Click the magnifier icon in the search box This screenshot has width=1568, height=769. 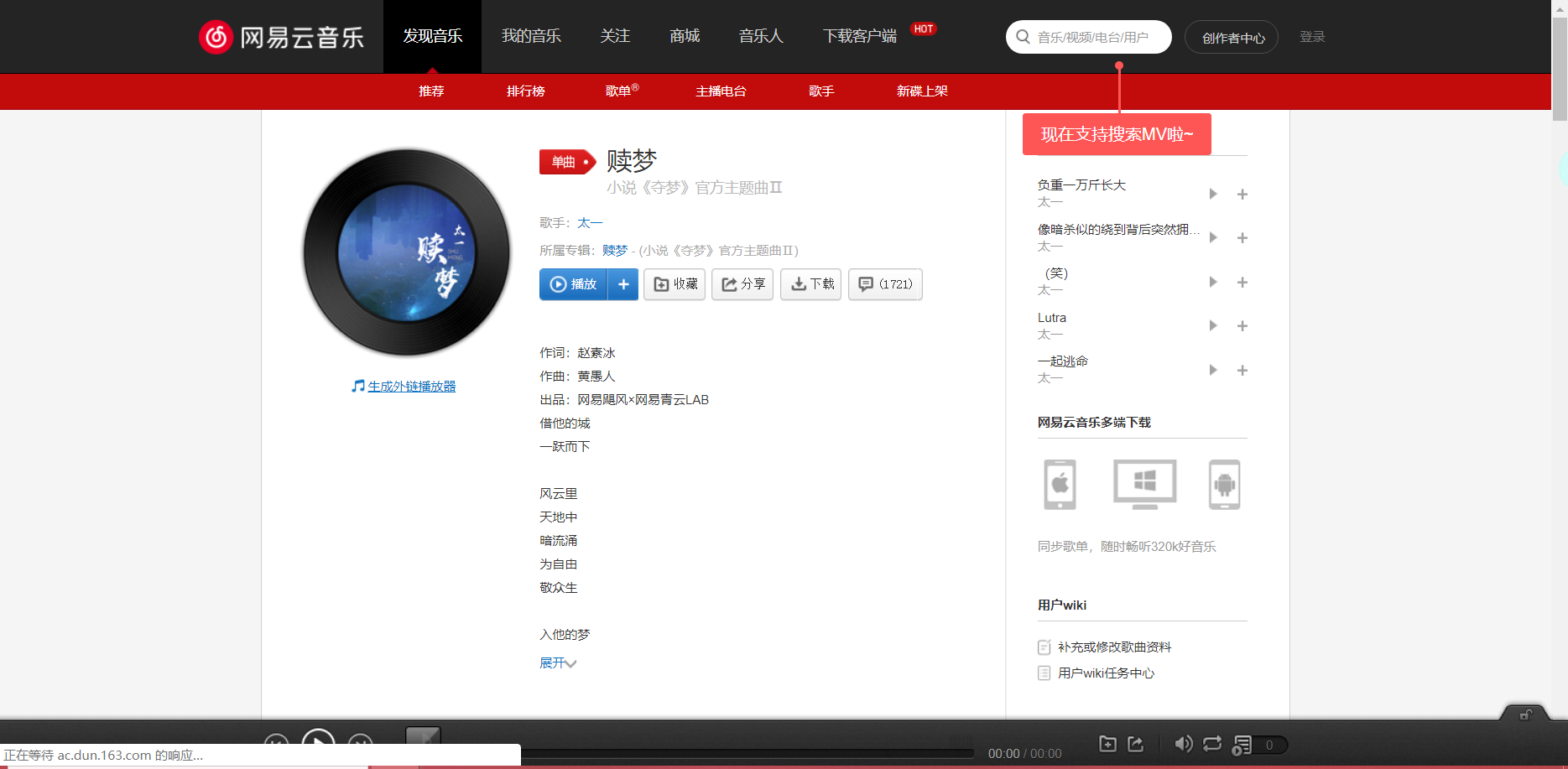(x=1023, y=37)
